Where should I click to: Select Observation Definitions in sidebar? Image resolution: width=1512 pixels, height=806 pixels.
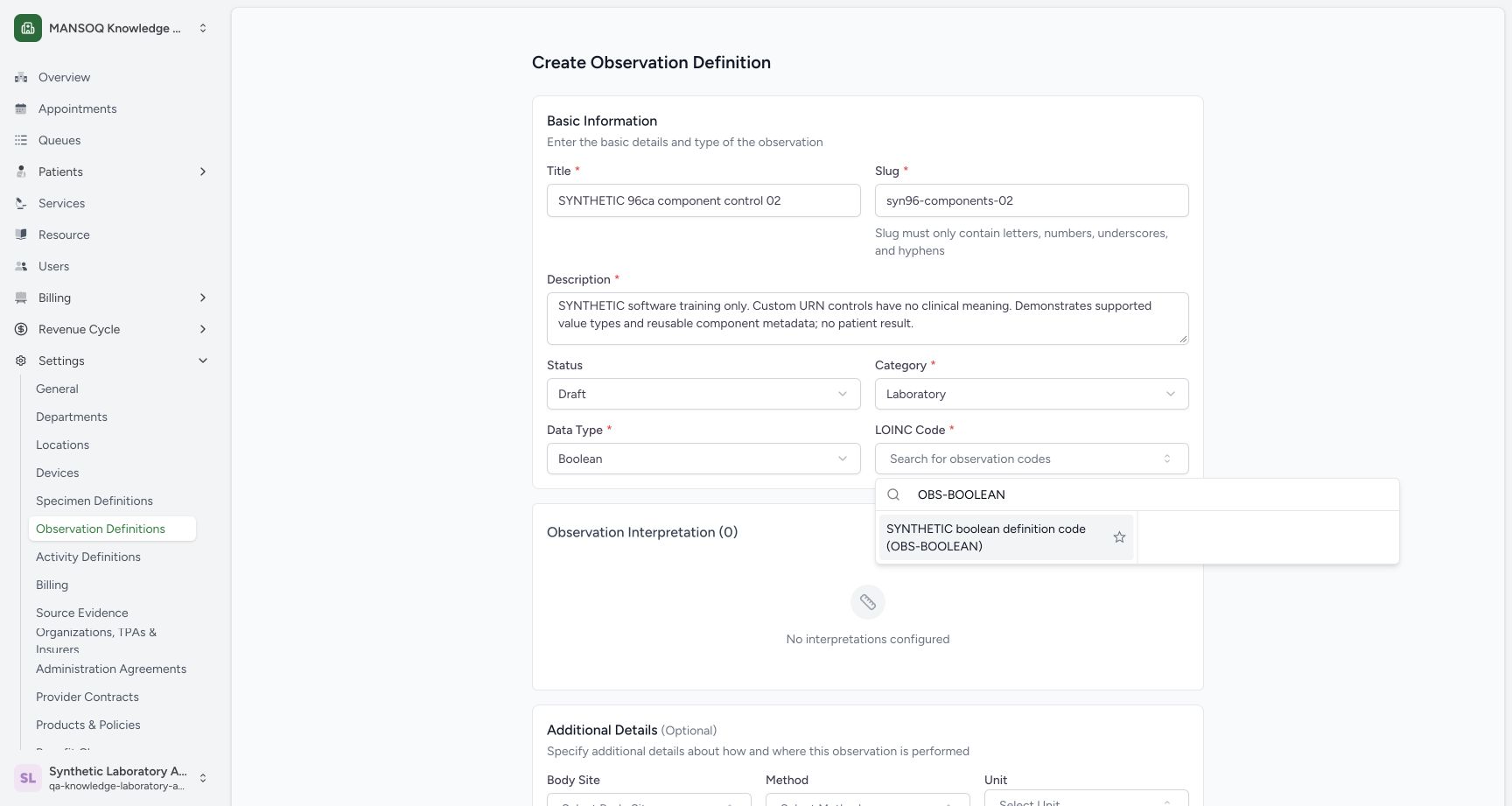[x=112, y=529]
